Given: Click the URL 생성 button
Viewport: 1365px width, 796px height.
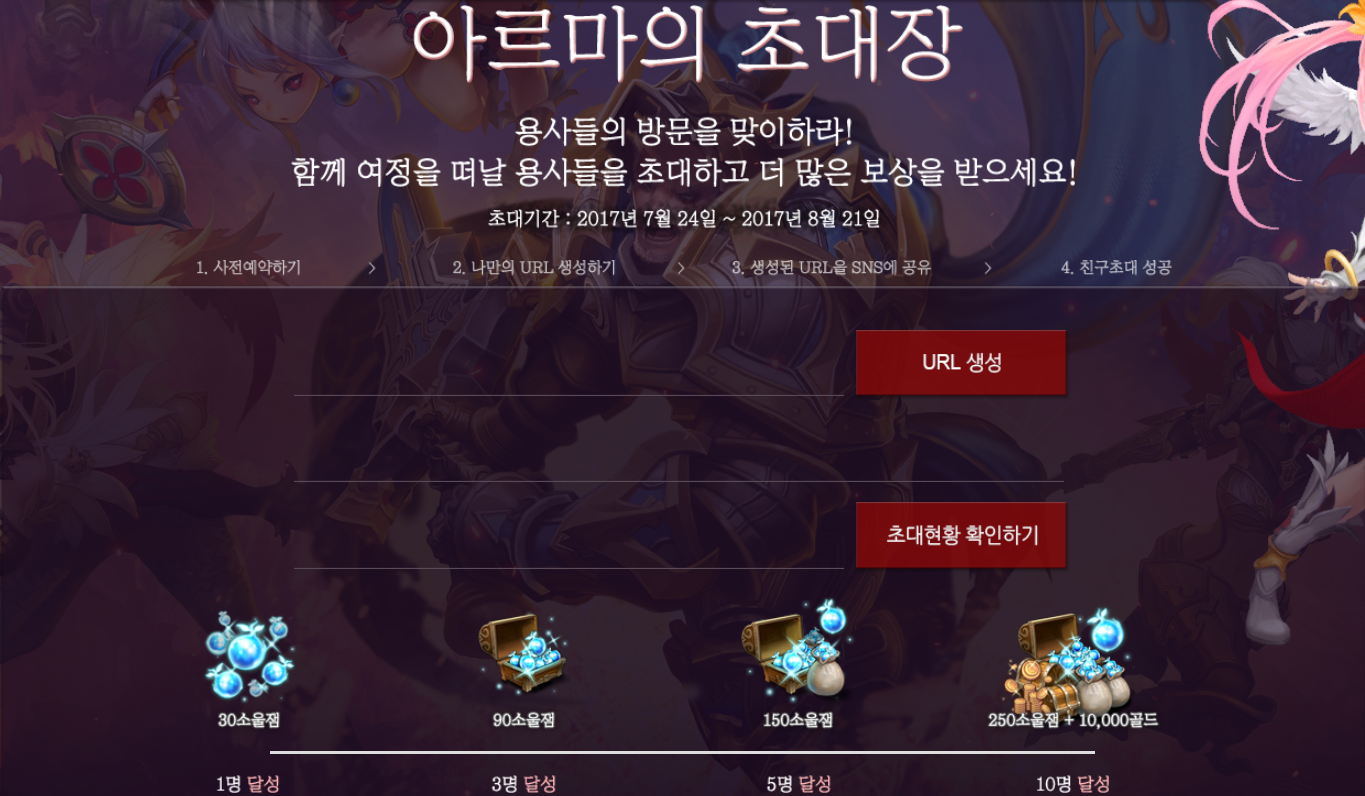Looking at the screenshot, I should click(961, 362).
